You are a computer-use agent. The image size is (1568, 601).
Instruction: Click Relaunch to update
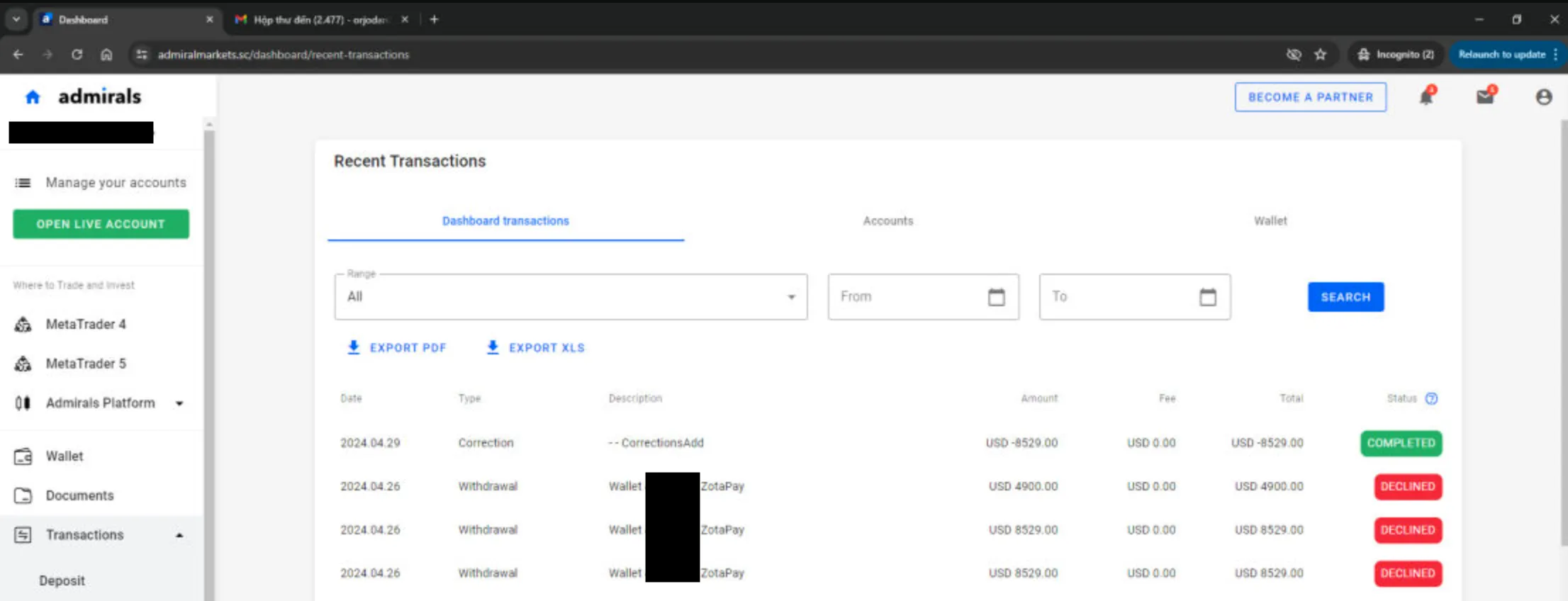coord(1501,55)
